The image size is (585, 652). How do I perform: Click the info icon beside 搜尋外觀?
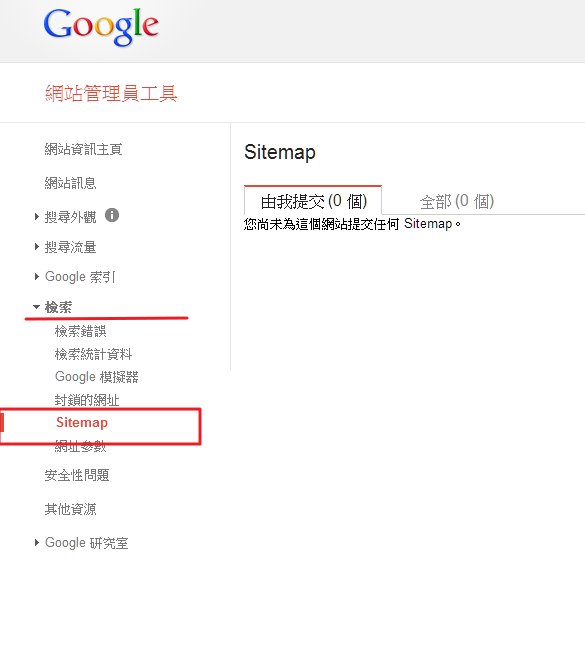pos(112,215)
